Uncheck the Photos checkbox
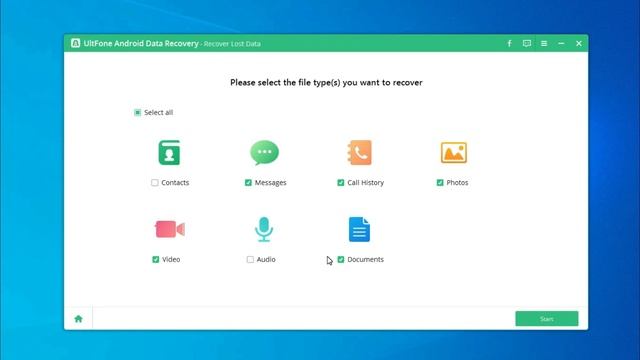This screenshot has width=640, height=360. pyautogui.click(x=440, y=182)
